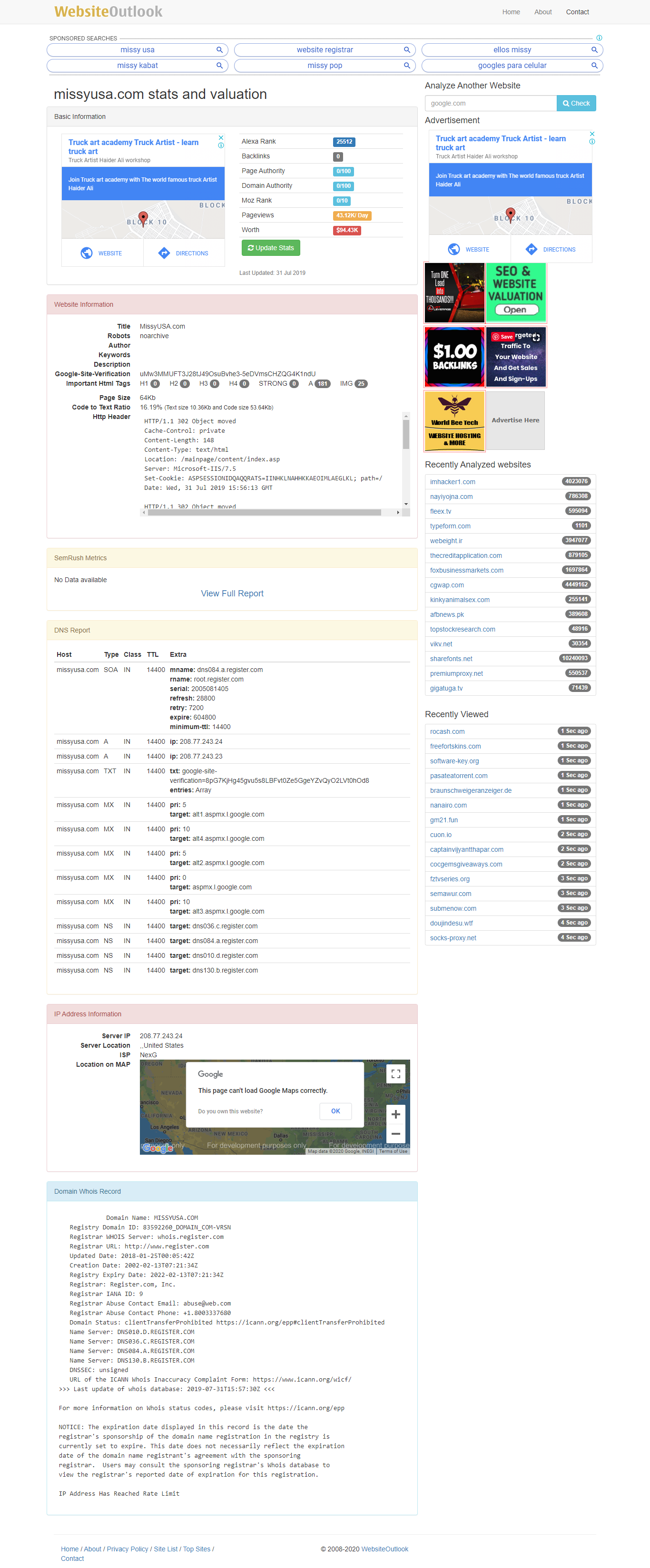Open the $1.00 Backlinks ad banner
Viewport: 650px width, 1568px height.
point(454,357)
